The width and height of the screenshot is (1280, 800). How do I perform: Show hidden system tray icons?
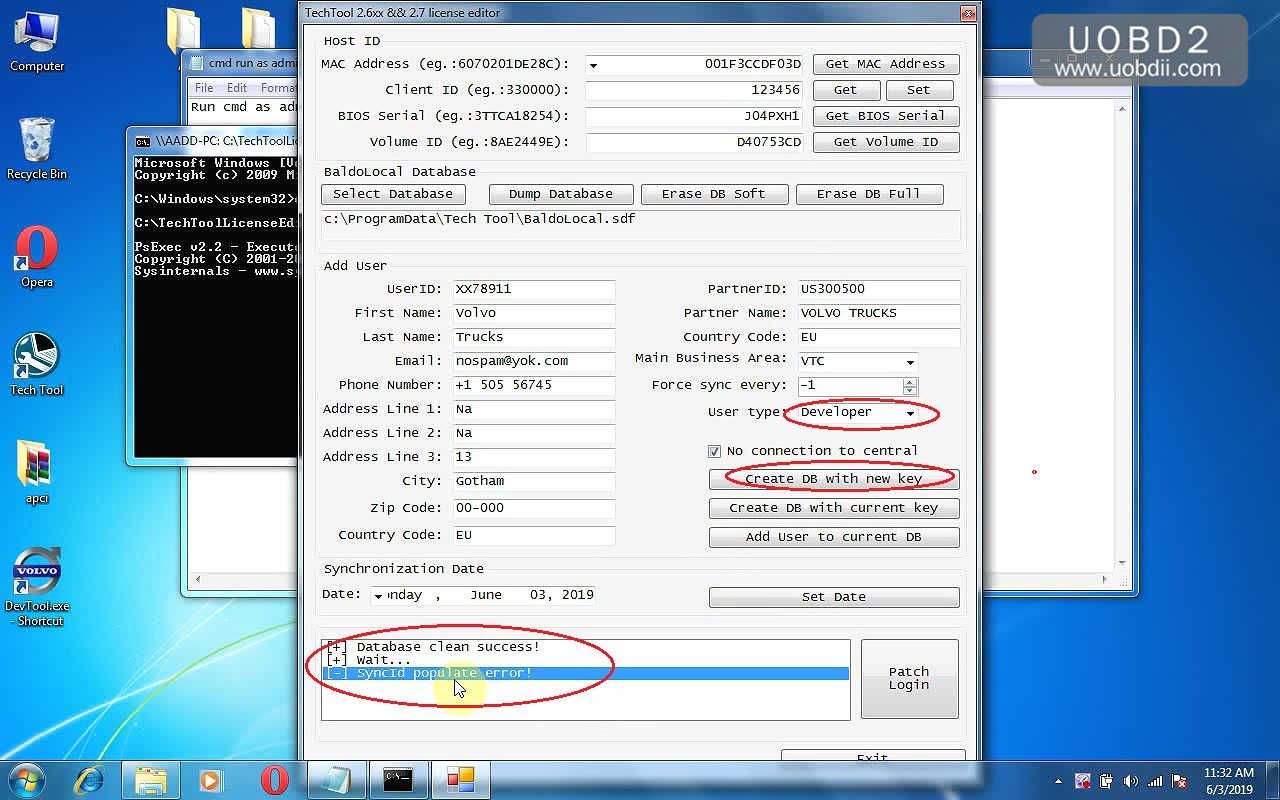(1058, 781)
